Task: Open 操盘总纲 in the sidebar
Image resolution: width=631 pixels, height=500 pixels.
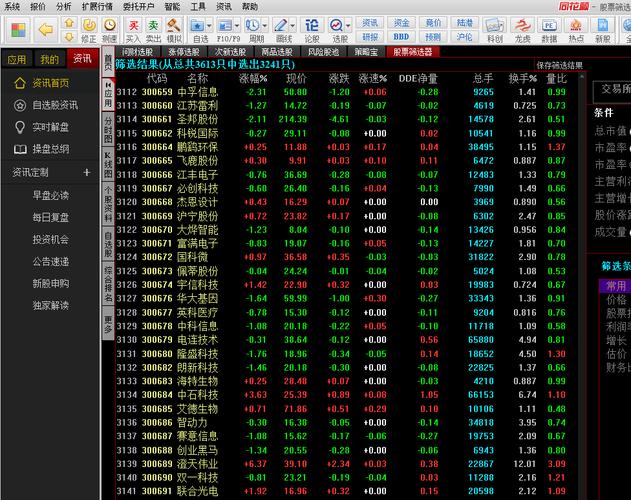Action: coord(50,149)
